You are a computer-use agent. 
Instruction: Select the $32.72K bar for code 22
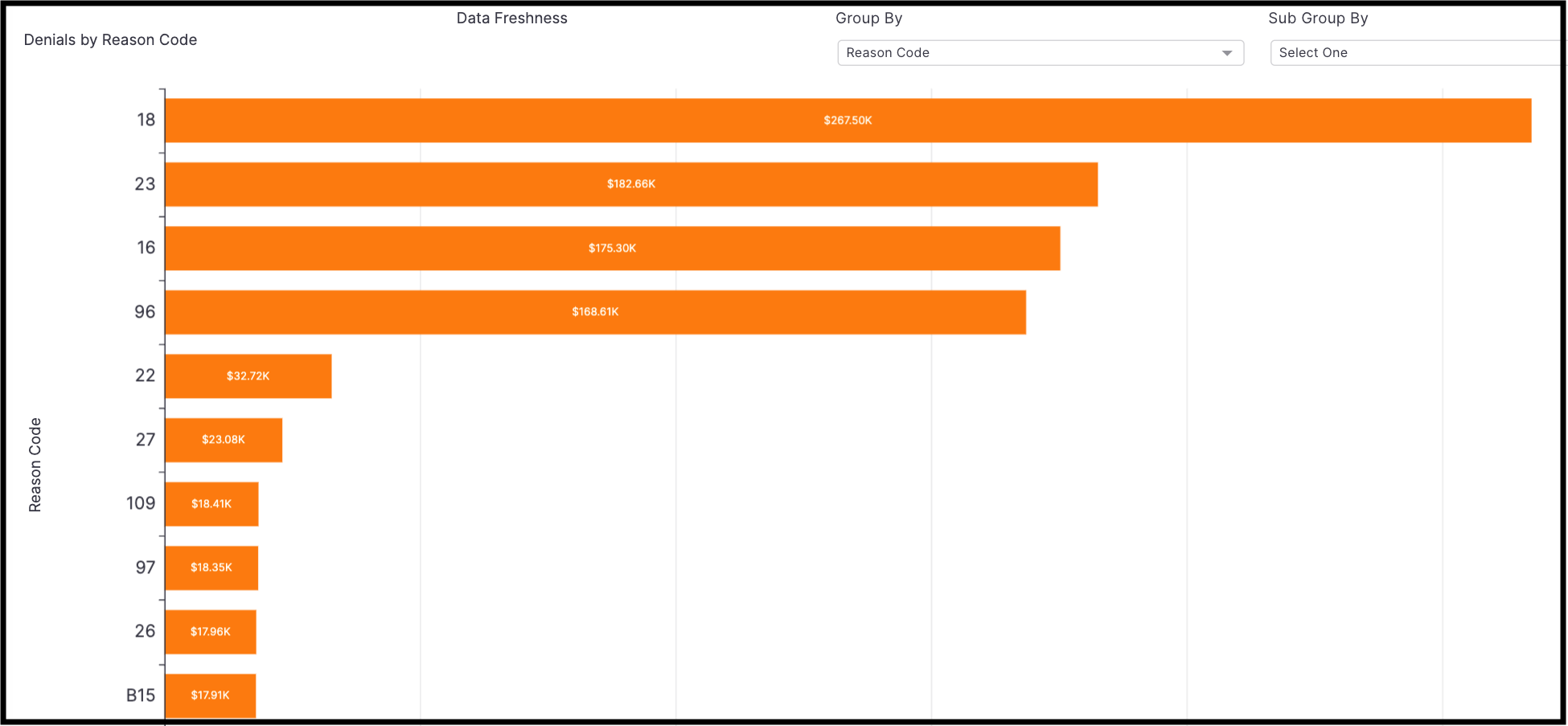tap(248, 376)
